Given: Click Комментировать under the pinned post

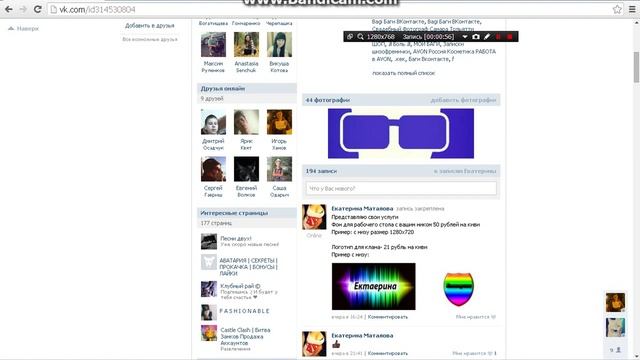Looking at the screenshot, I should (x=388, y=317).
